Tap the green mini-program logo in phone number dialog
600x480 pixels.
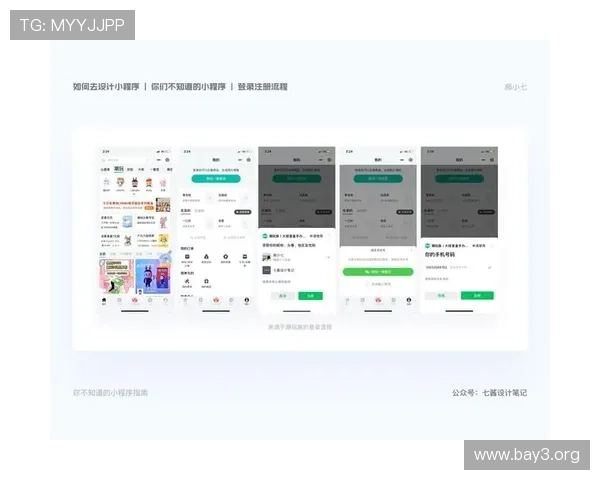[x=427, y=246]
